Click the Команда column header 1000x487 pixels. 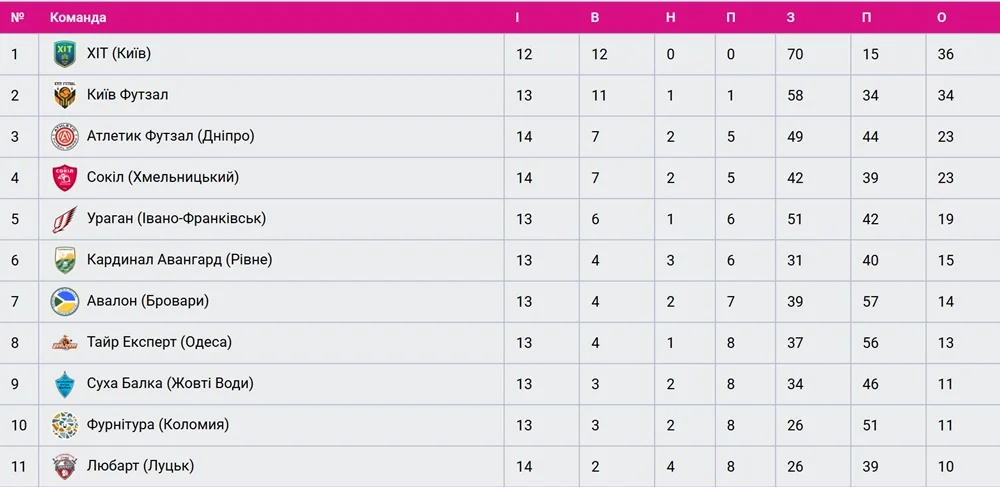pyautogui.click(x=78, y=17)
